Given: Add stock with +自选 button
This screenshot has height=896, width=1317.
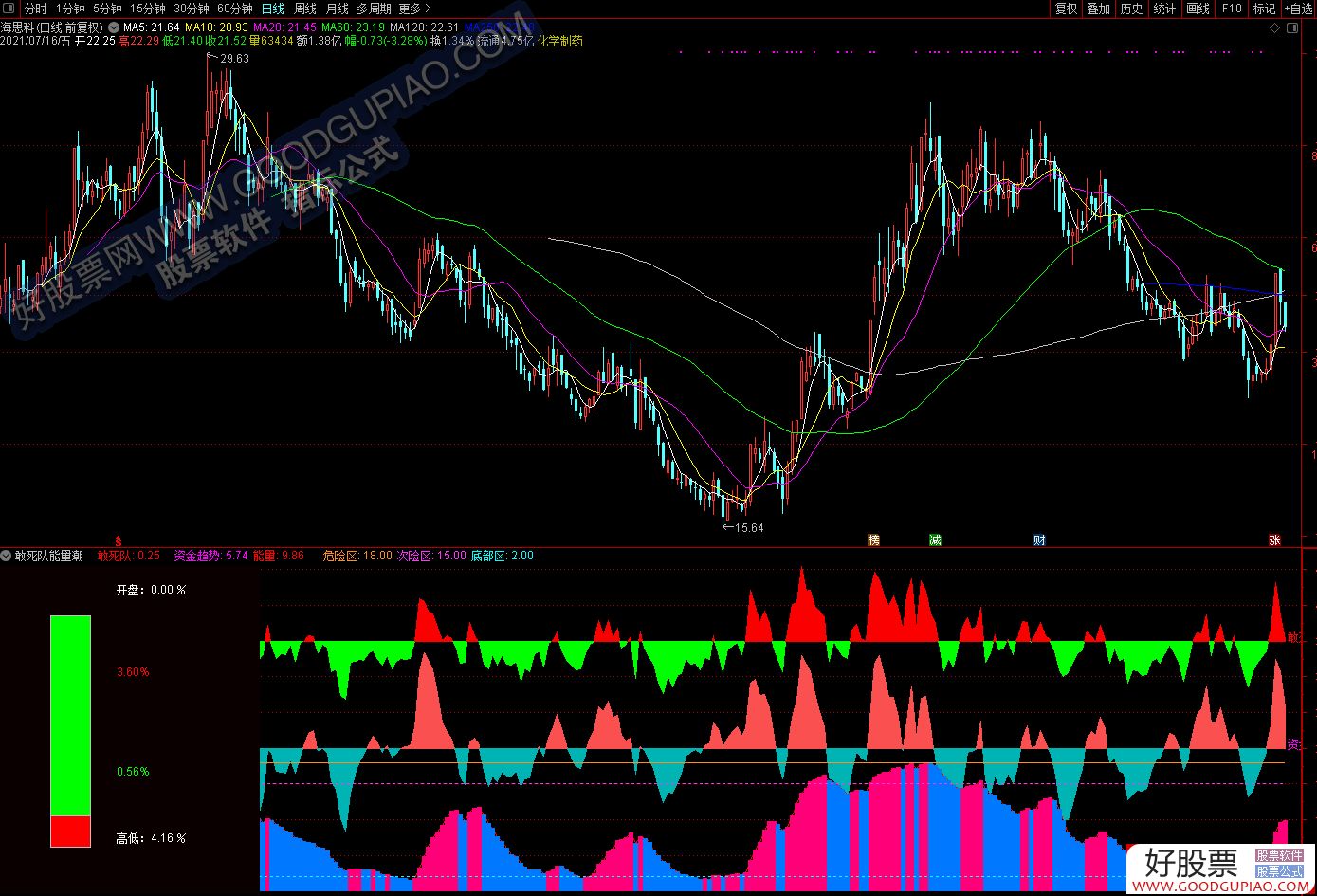Looking at the screenshot, I should pyautogui.click(x=1299, y=9).
